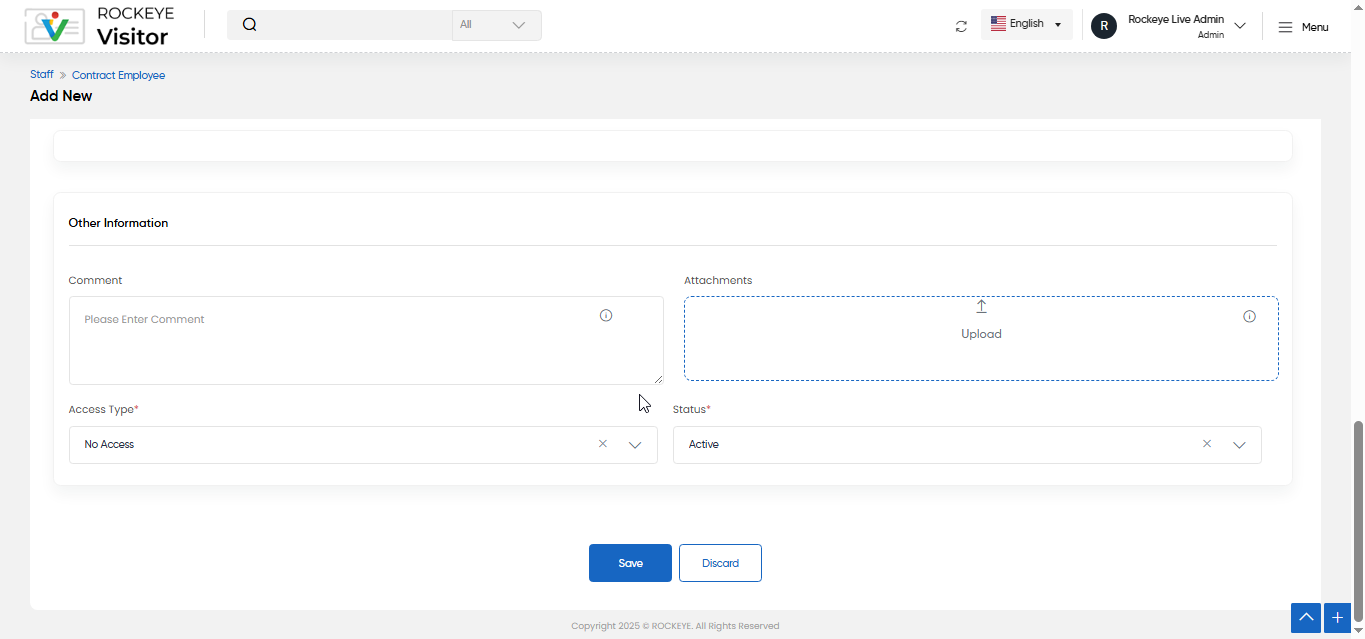Clear the No Access selection
Screen dimensions: 1365x639
tap(603, 443)
